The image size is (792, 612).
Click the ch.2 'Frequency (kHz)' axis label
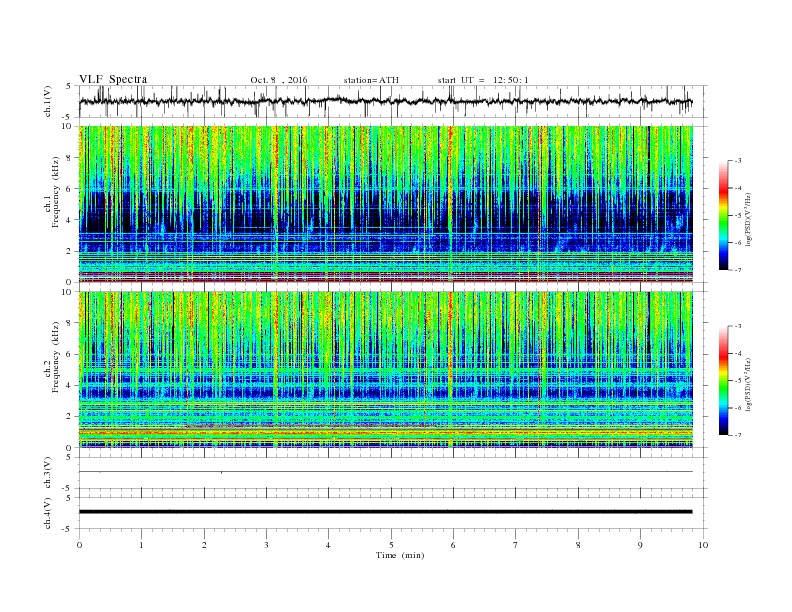tap(56, 357)
